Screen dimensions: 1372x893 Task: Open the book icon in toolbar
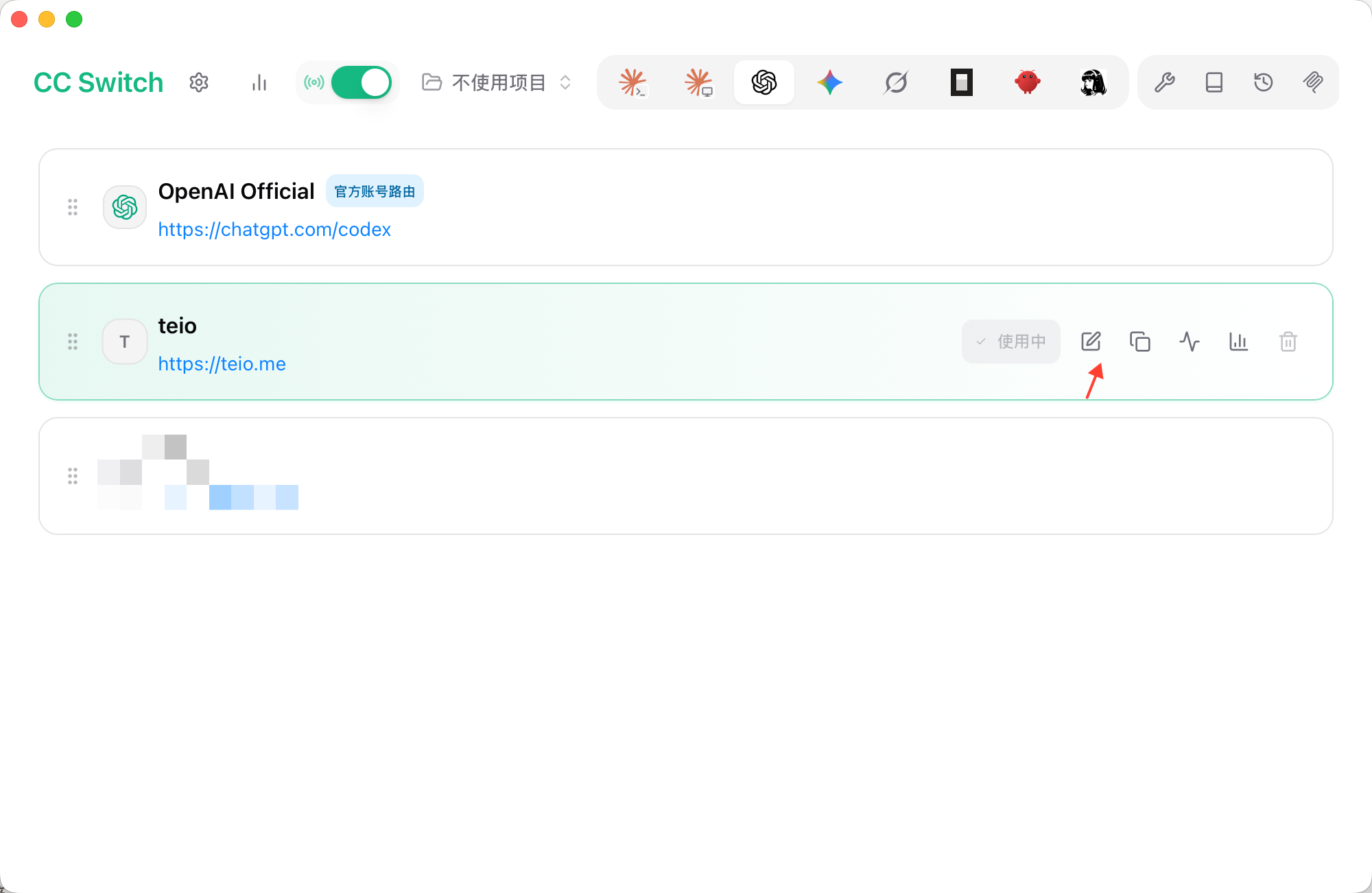1214,82
